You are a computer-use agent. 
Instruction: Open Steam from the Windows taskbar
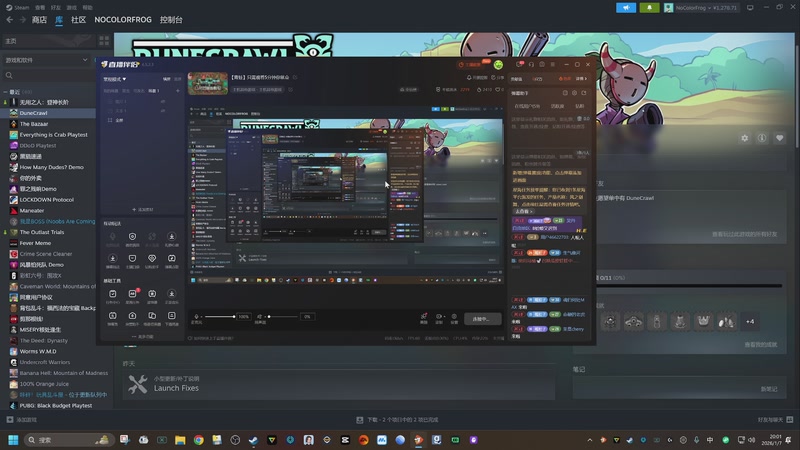click(x=253, y=440)
